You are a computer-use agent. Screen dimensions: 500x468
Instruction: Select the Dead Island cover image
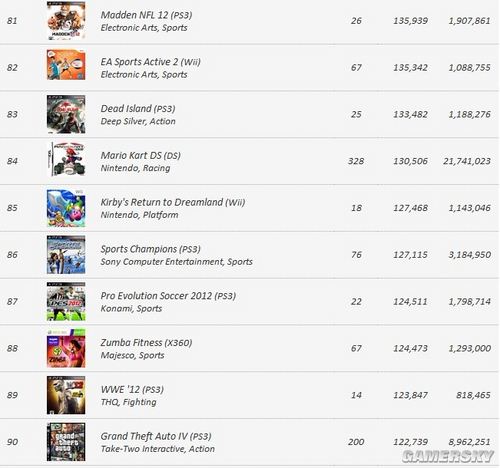pyautogui.click(x=66, y=114)
